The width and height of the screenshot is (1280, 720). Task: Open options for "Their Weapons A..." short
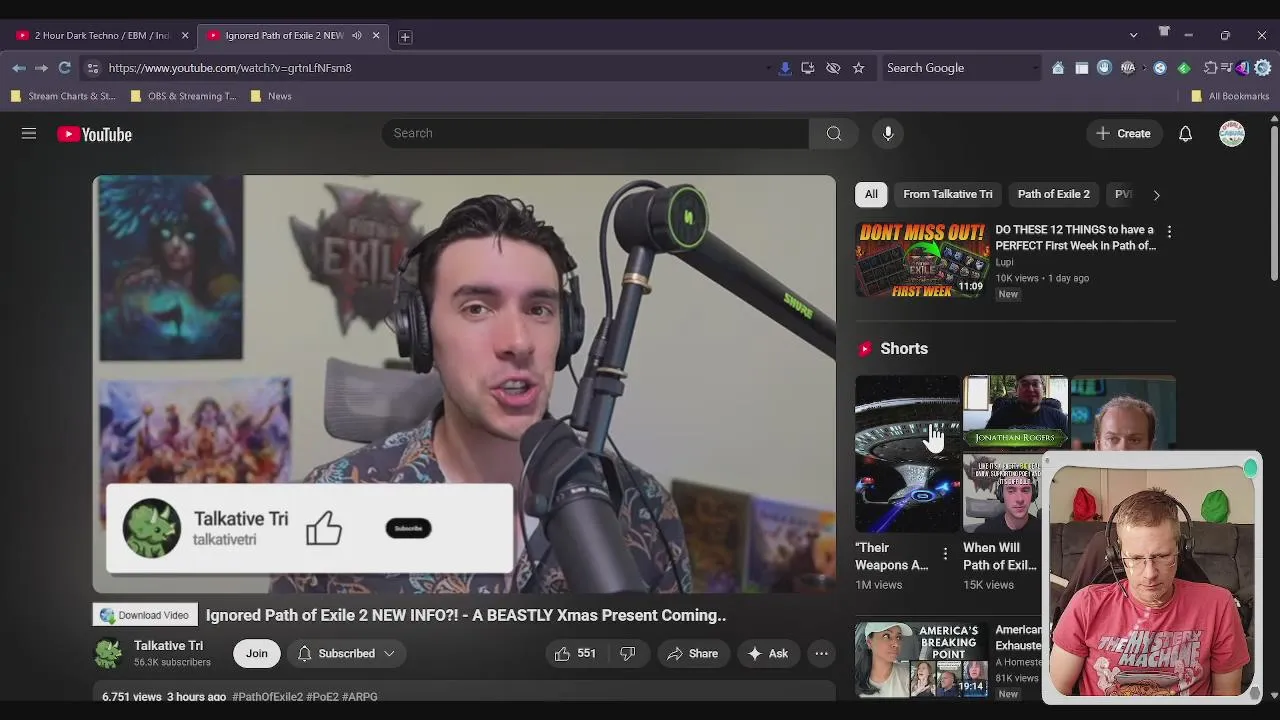point(945,553)
